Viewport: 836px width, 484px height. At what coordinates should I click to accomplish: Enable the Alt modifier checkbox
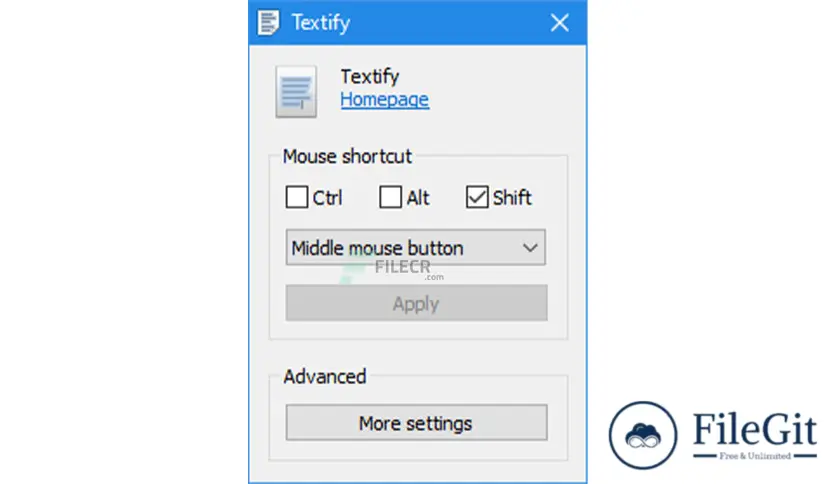(x=390, y=197)
